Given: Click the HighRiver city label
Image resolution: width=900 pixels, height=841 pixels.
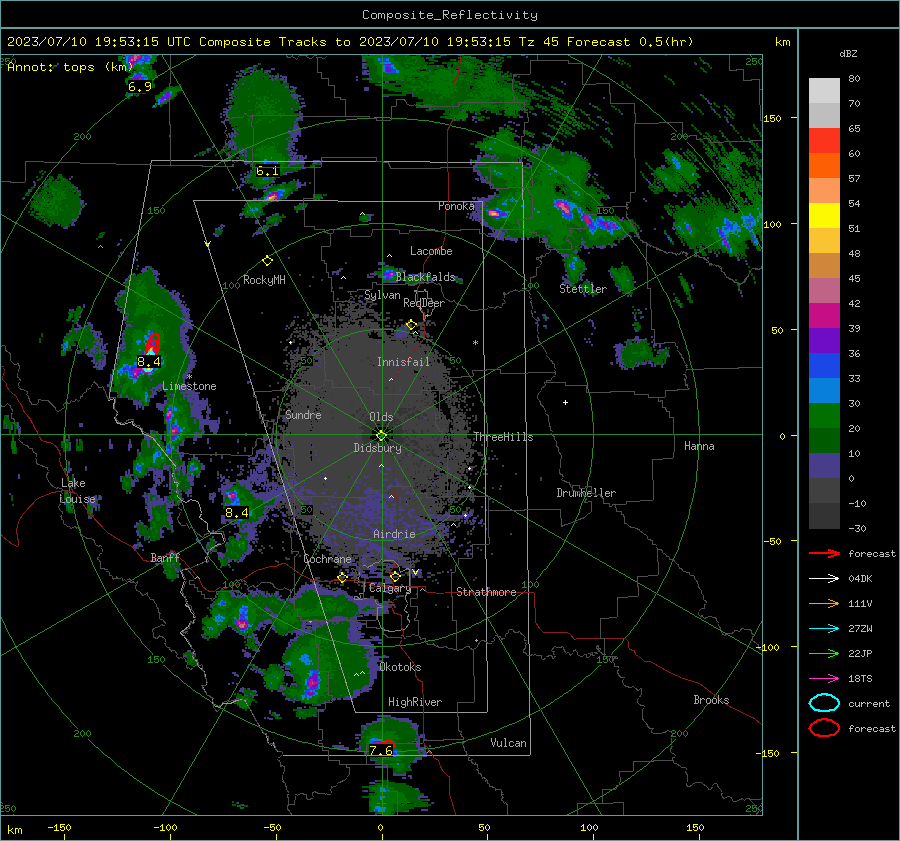Looking at the screenshot, I should point(415,702).
